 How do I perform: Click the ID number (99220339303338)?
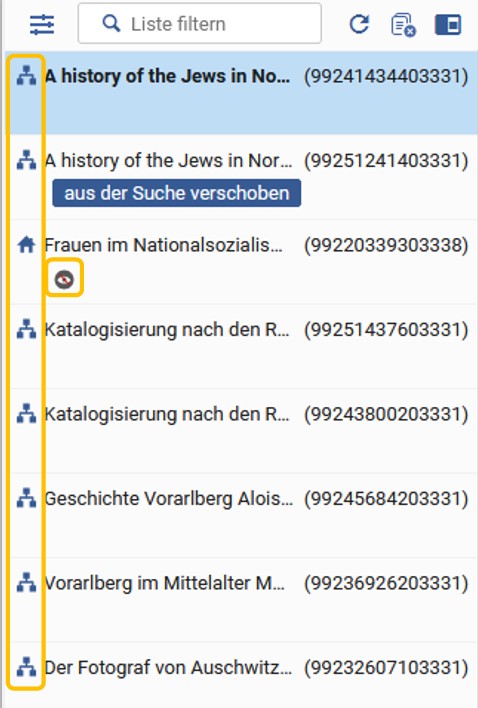(x=386, y=245)
